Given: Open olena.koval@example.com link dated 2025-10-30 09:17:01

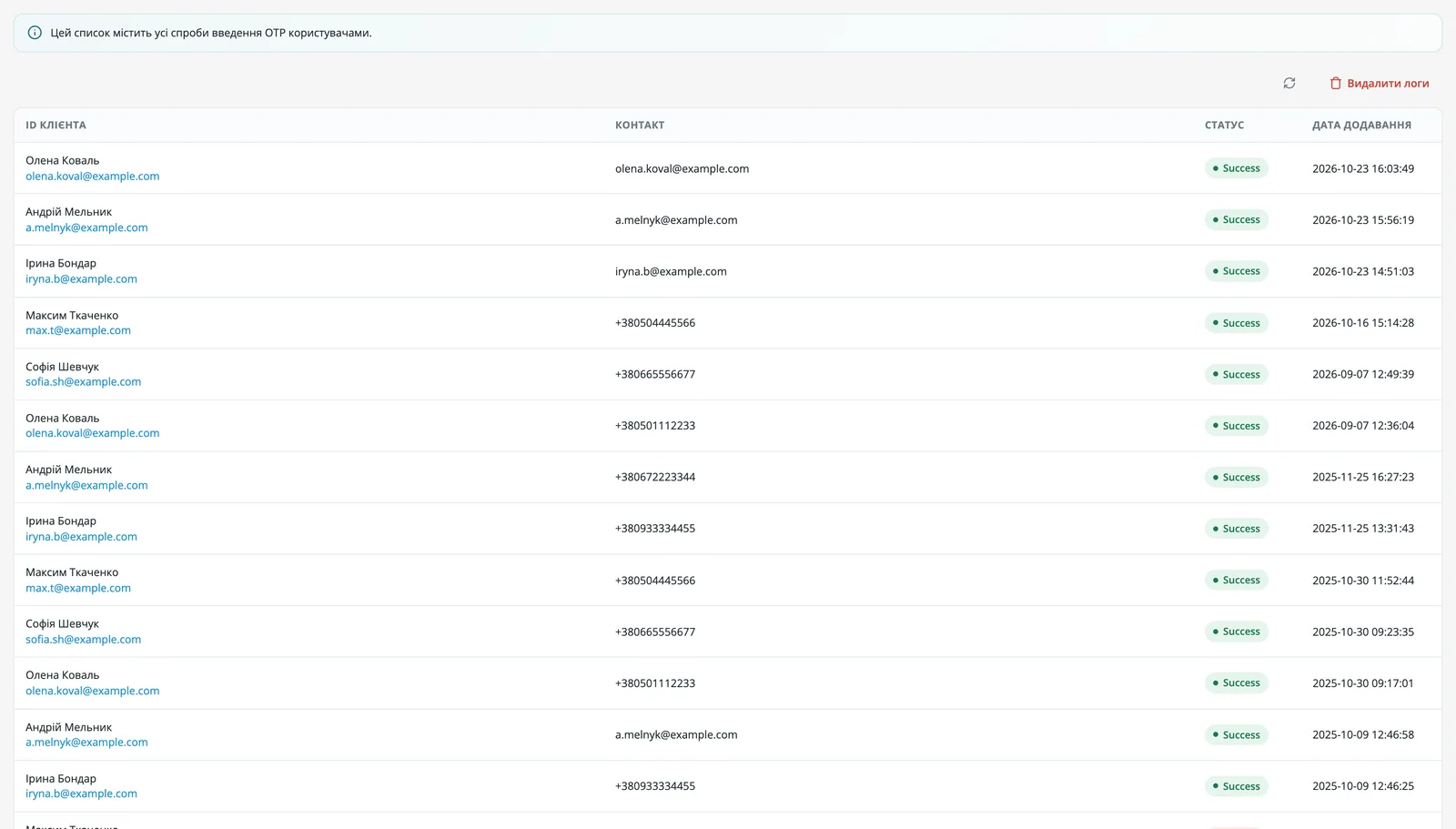Looking at the screenshot, I should [x=92, y=691].
